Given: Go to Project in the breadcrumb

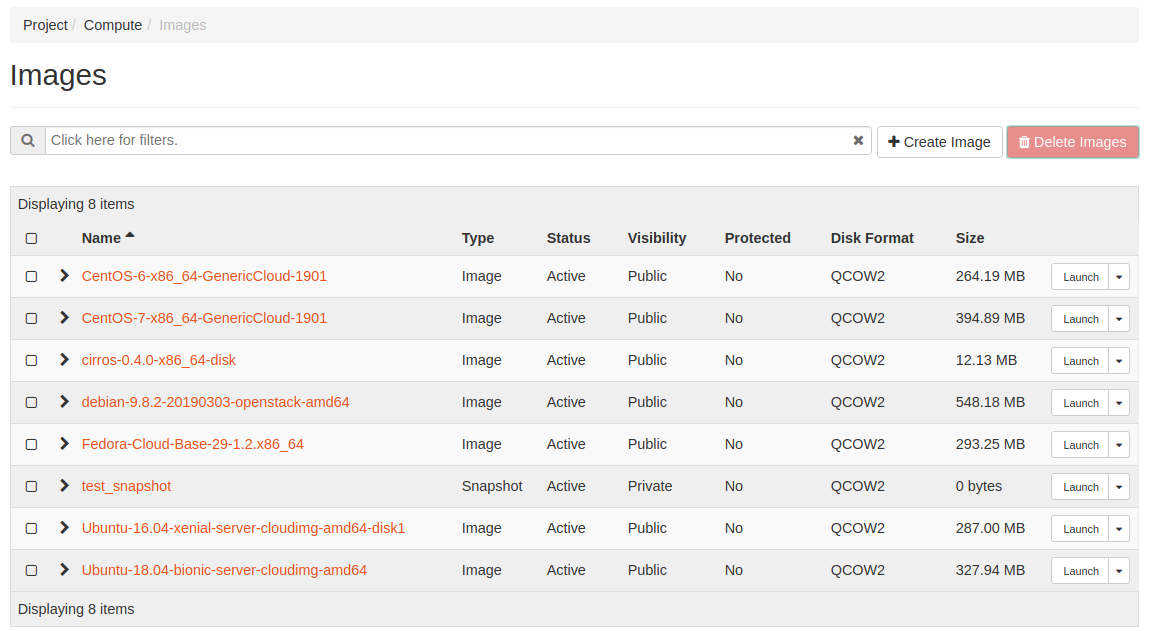Looking at the screenshot, I should point(45,25).
